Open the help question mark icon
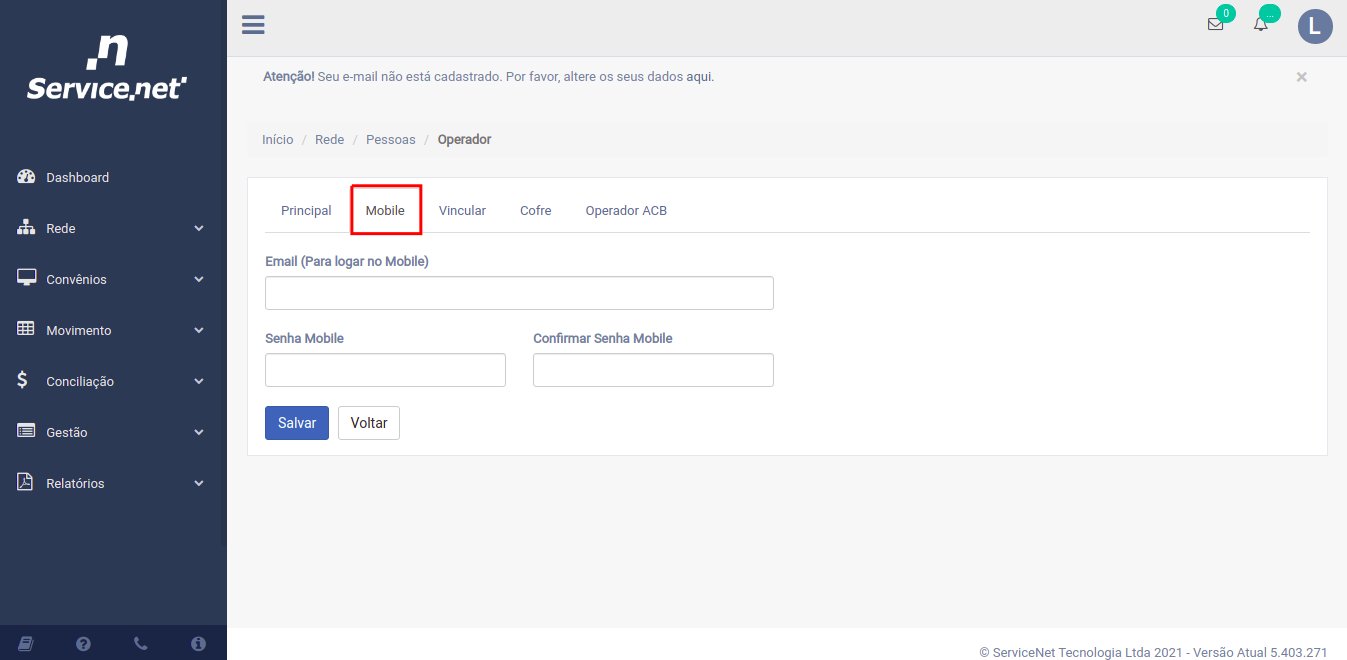This screenshot has width=1347, height=660. (84, 643)
